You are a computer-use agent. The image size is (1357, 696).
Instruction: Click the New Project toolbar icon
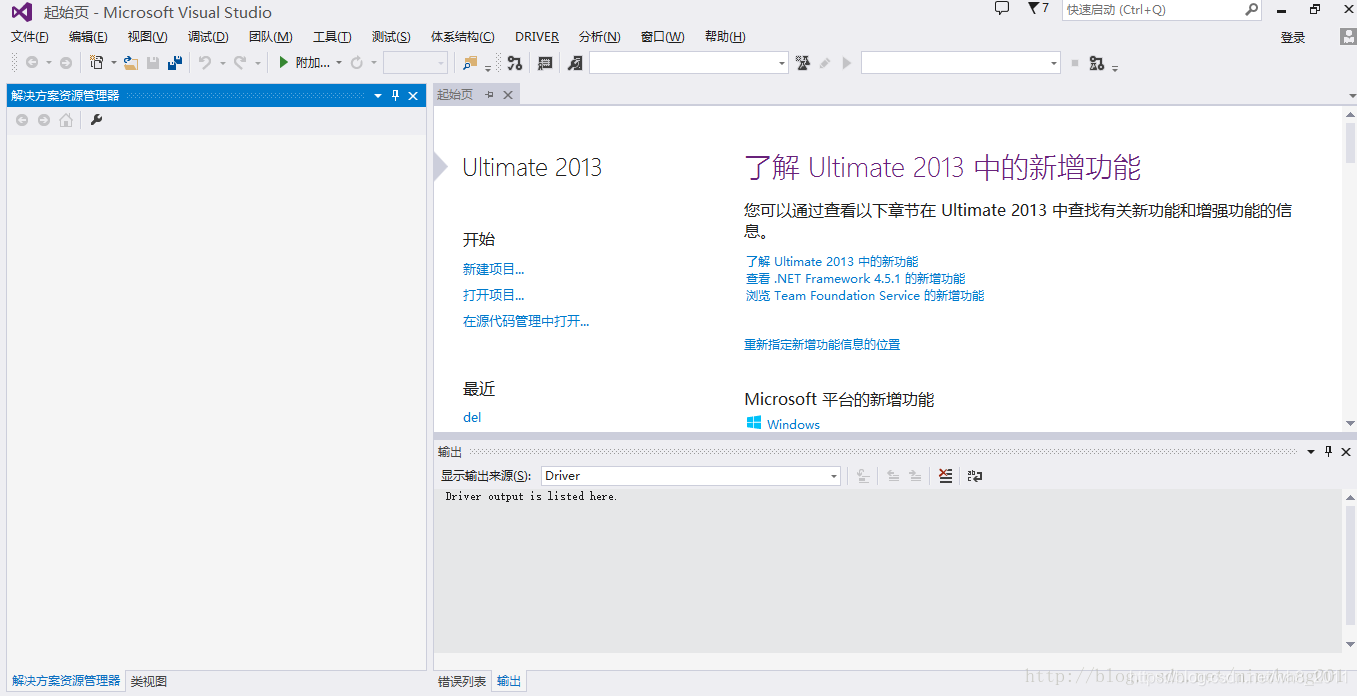(x=97, y=63)
